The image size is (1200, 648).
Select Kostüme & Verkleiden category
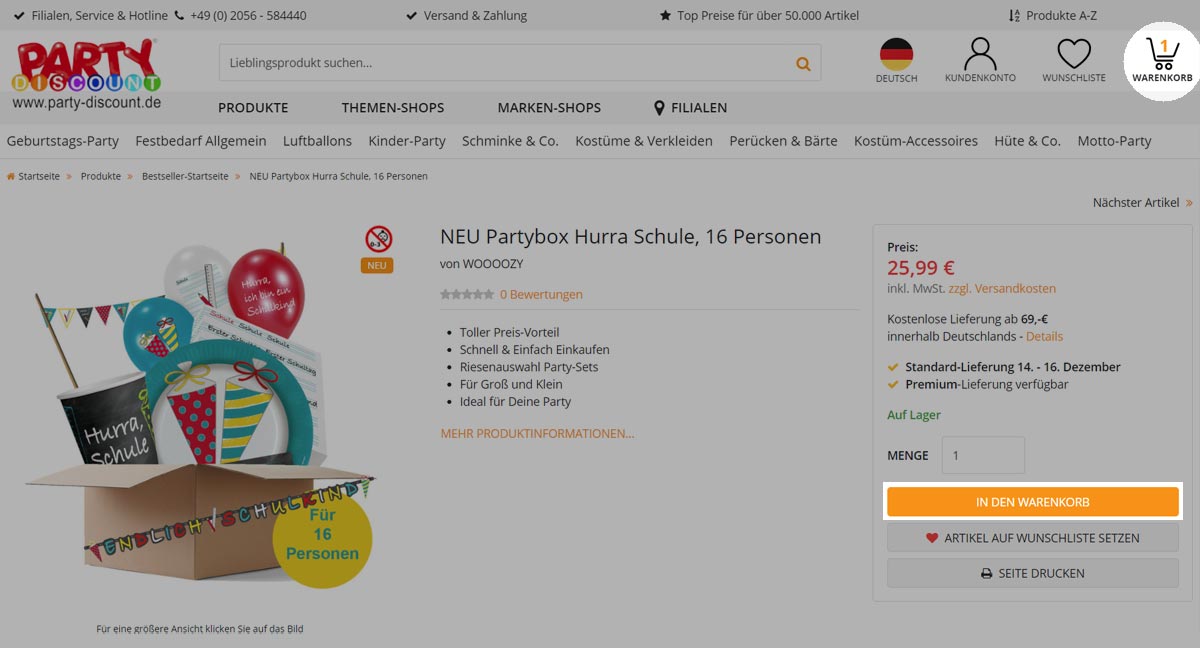(x=644, y=141)
